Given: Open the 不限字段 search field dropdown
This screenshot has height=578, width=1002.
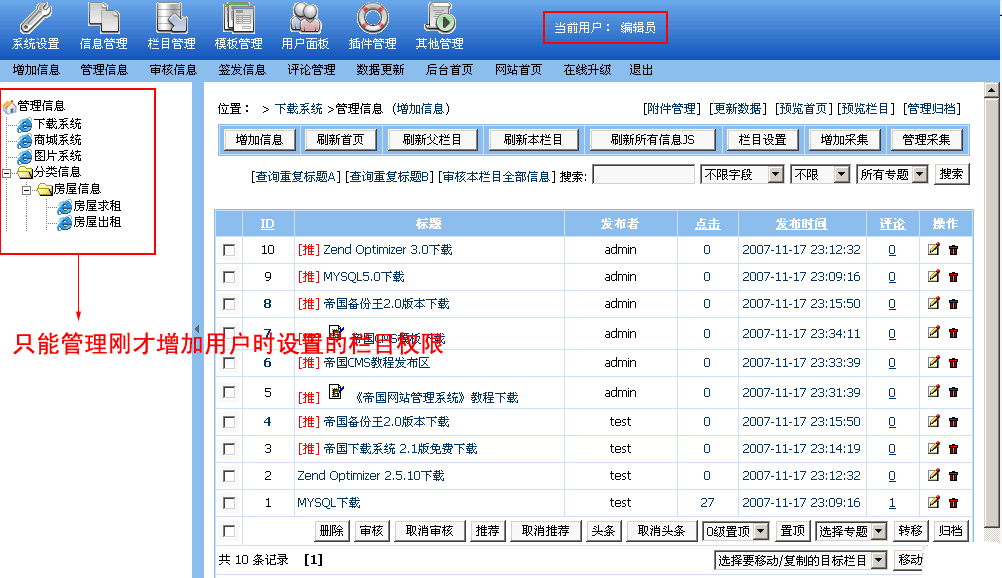Looking at the screenshot, I should pyautogui.click(x=742, y=174).
